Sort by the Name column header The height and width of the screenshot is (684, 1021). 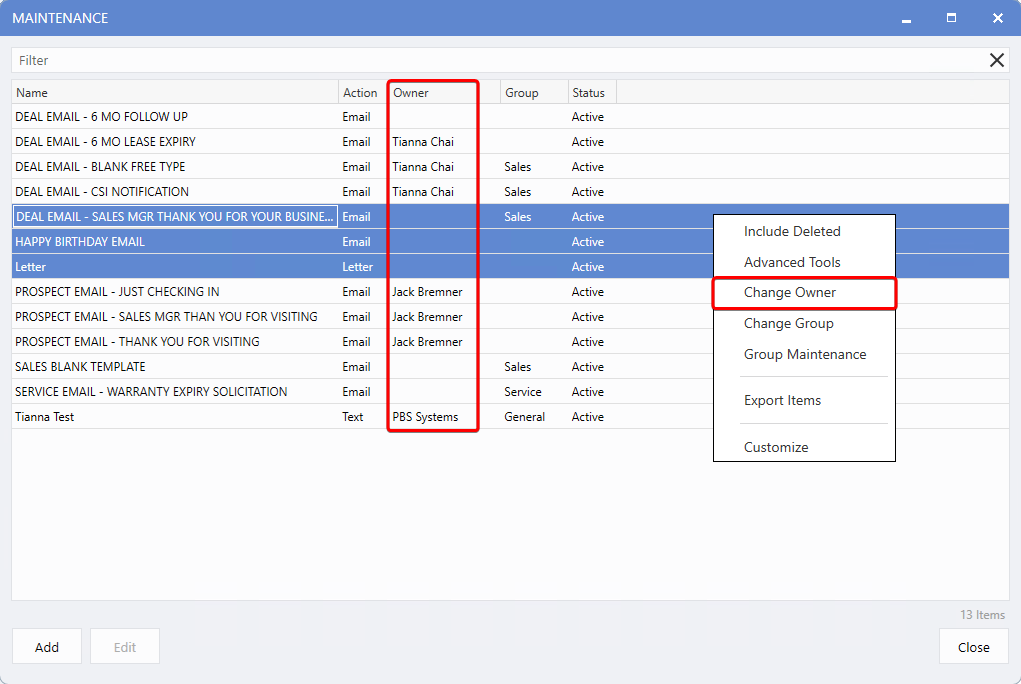coord(175,93)
